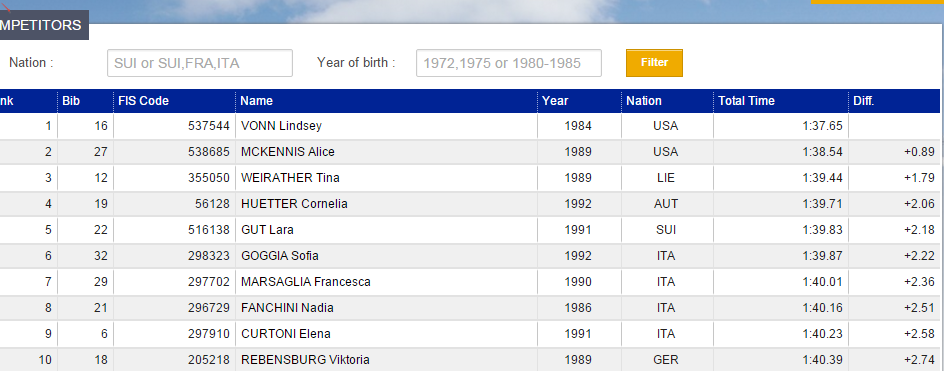Image resolution: width=944 pixels, height=371 pixels.
Task: Select REBENSBURG Viktoria in the results
Action: 305,360
